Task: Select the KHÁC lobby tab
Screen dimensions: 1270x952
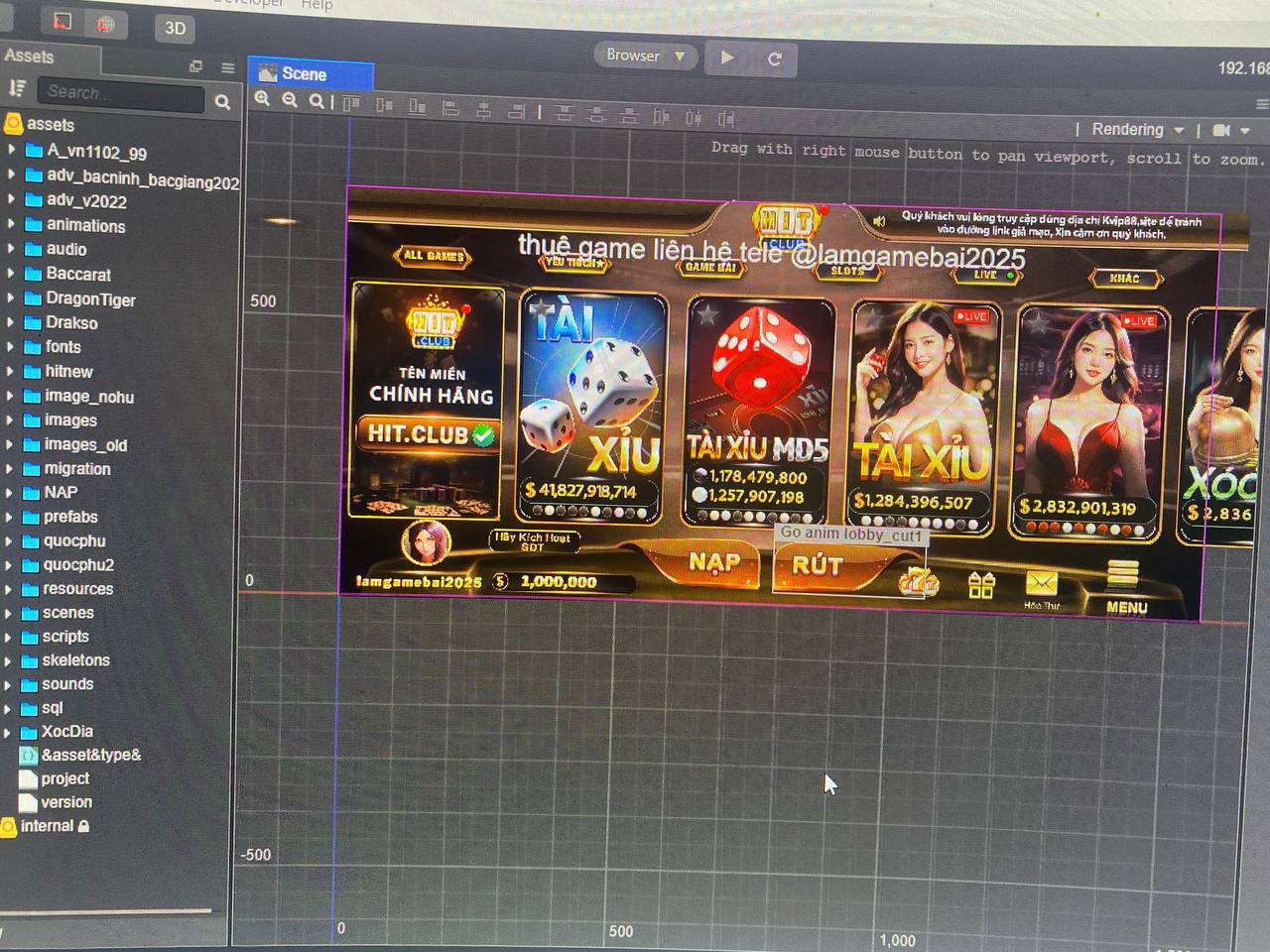Action: [1124, 278]
